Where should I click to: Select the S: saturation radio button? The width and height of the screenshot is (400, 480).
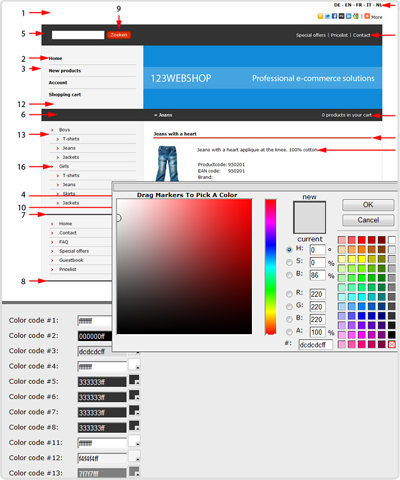pos(289,262)
